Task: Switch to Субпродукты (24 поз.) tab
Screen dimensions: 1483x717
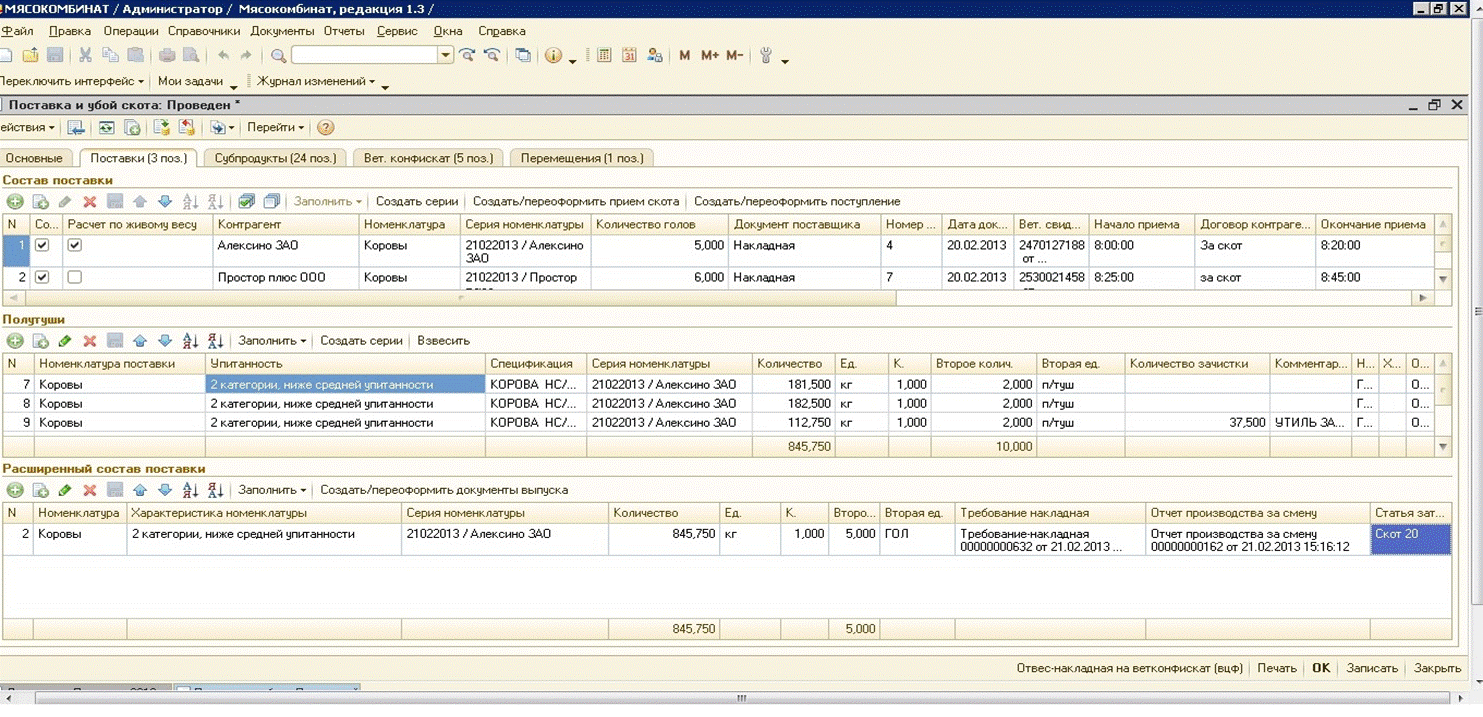Action: (x=275, y=158)
